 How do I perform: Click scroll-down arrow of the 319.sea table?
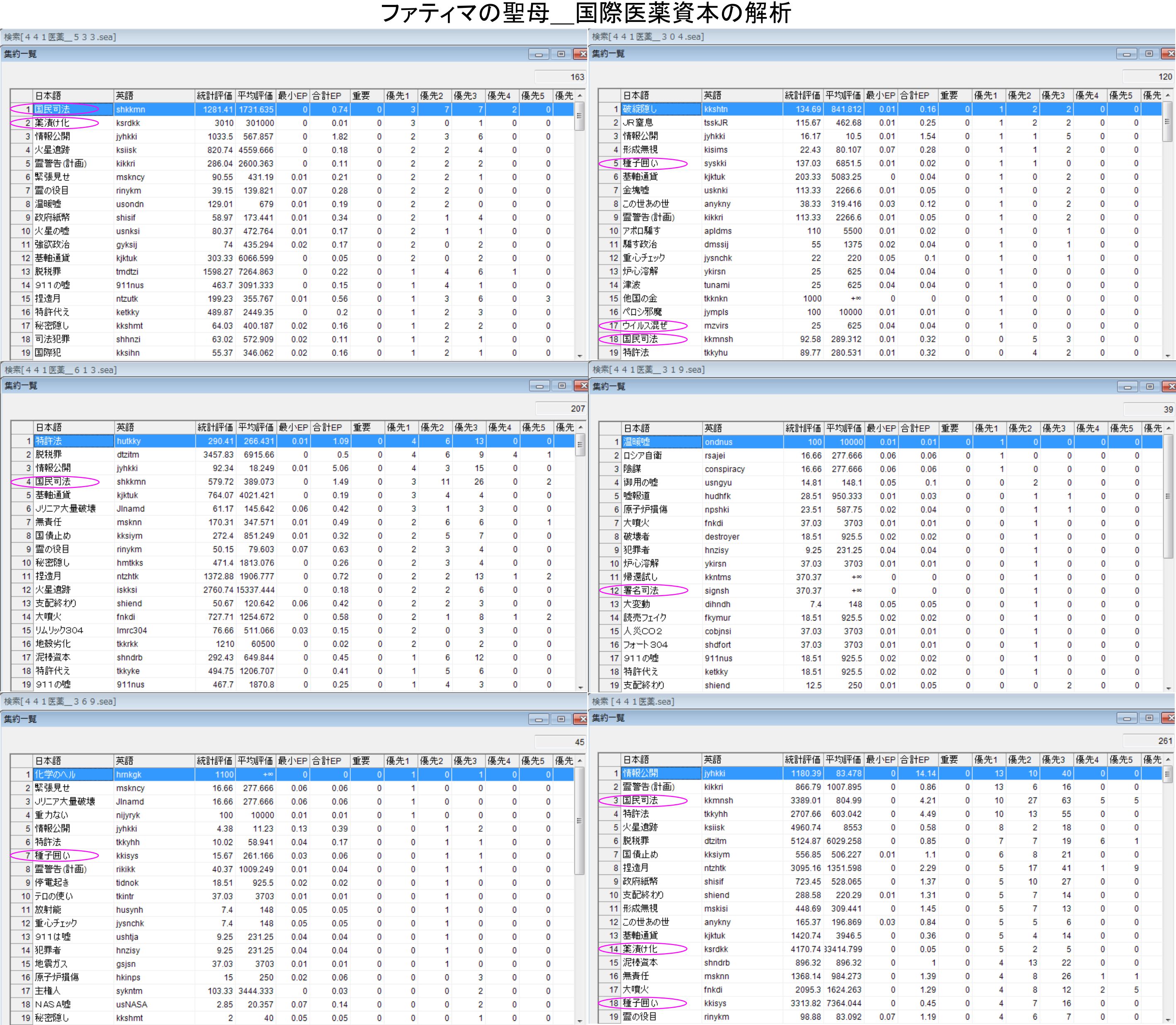[x=1169, y=688]
